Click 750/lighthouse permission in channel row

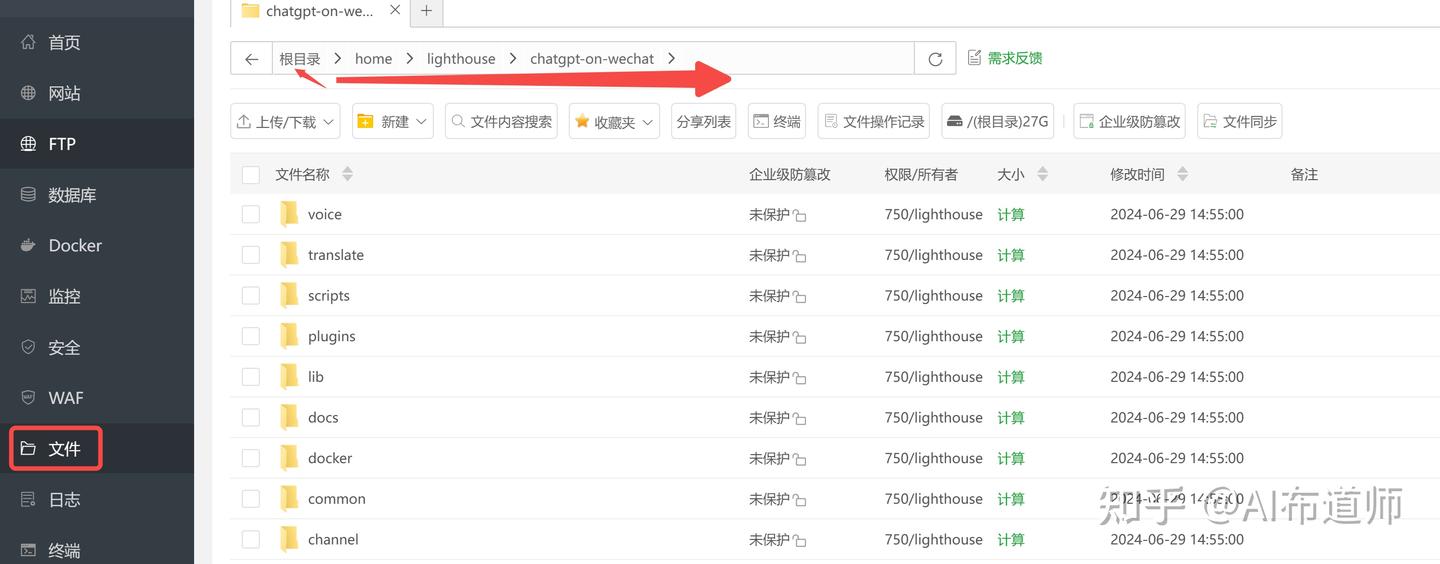click(934, 539)
